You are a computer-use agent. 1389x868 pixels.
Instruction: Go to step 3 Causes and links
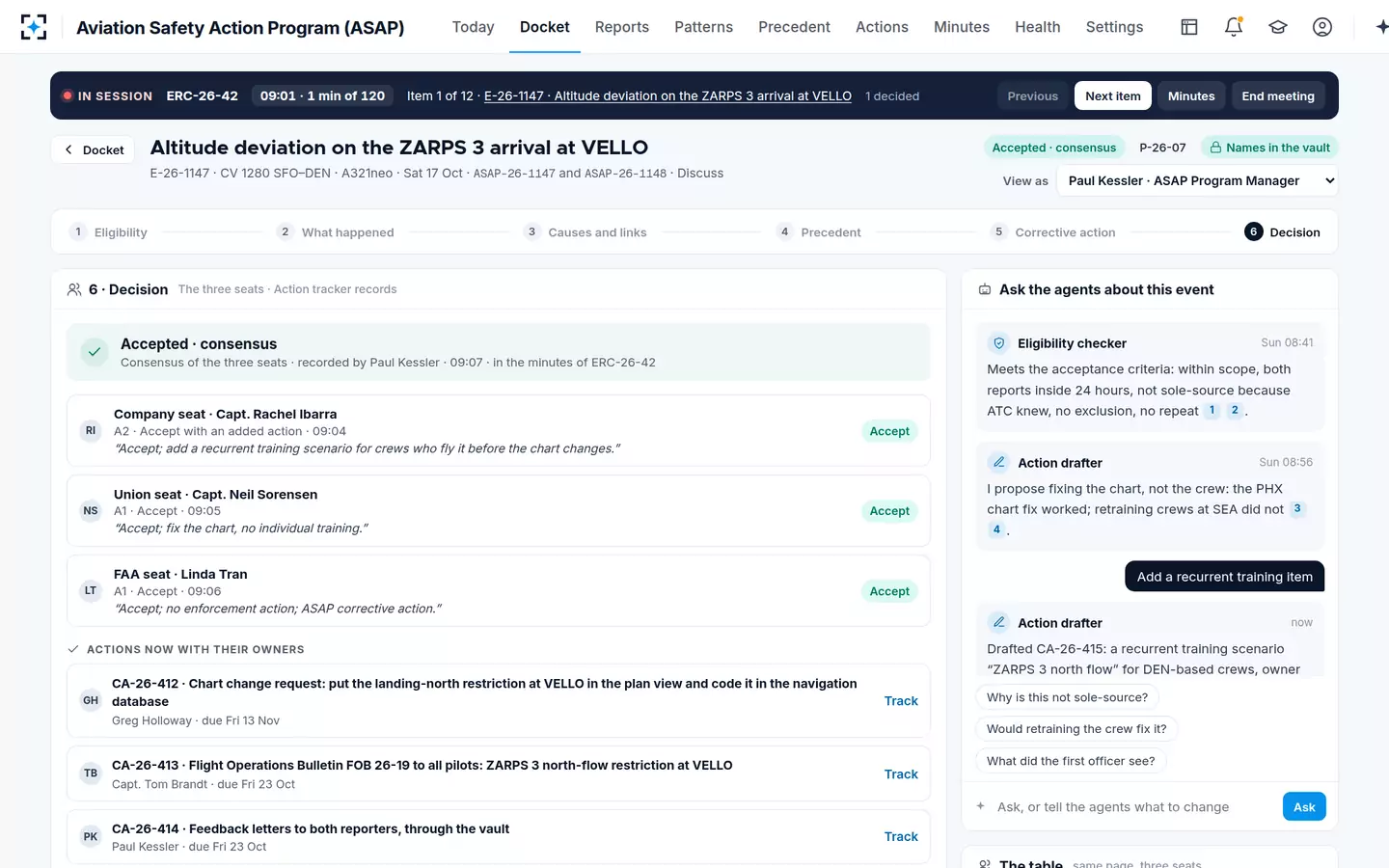(x=585, y=232)
